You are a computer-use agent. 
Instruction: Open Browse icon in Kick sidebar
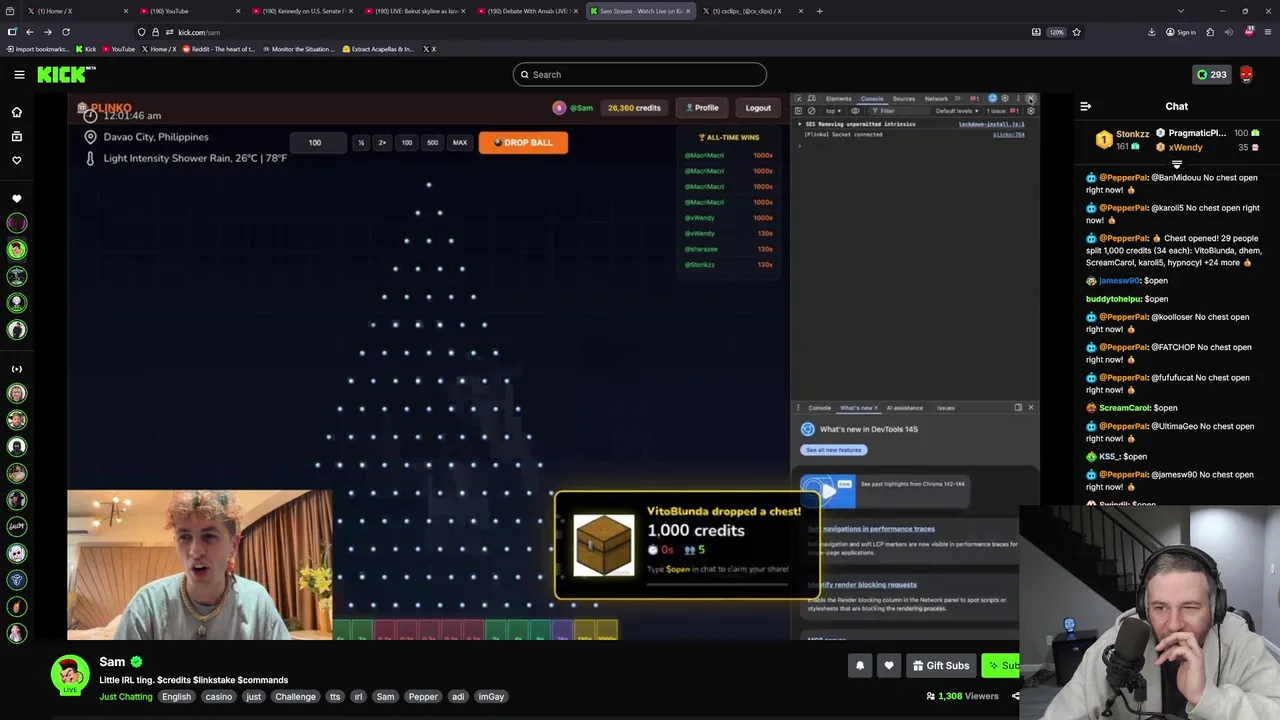point(16,136)
